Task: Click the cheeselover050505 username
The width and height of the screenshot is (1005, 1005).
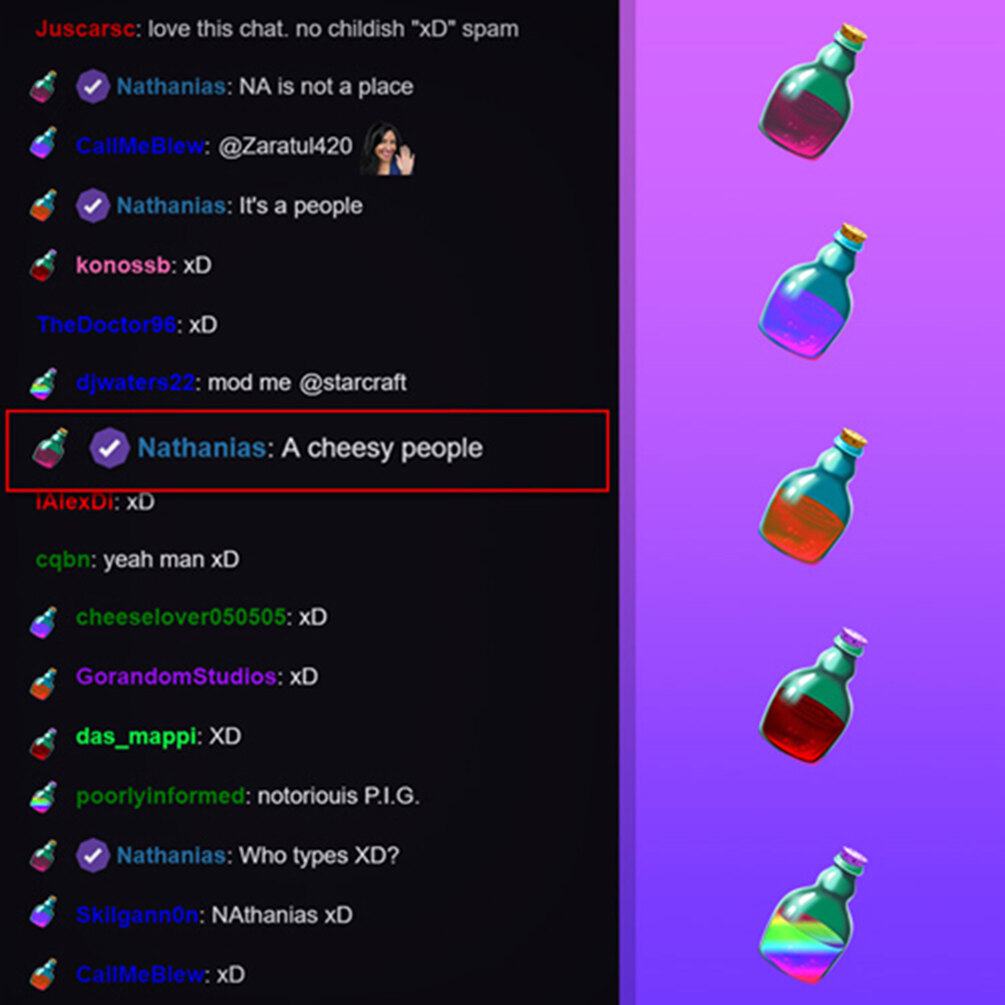Action: coord(181,617)
